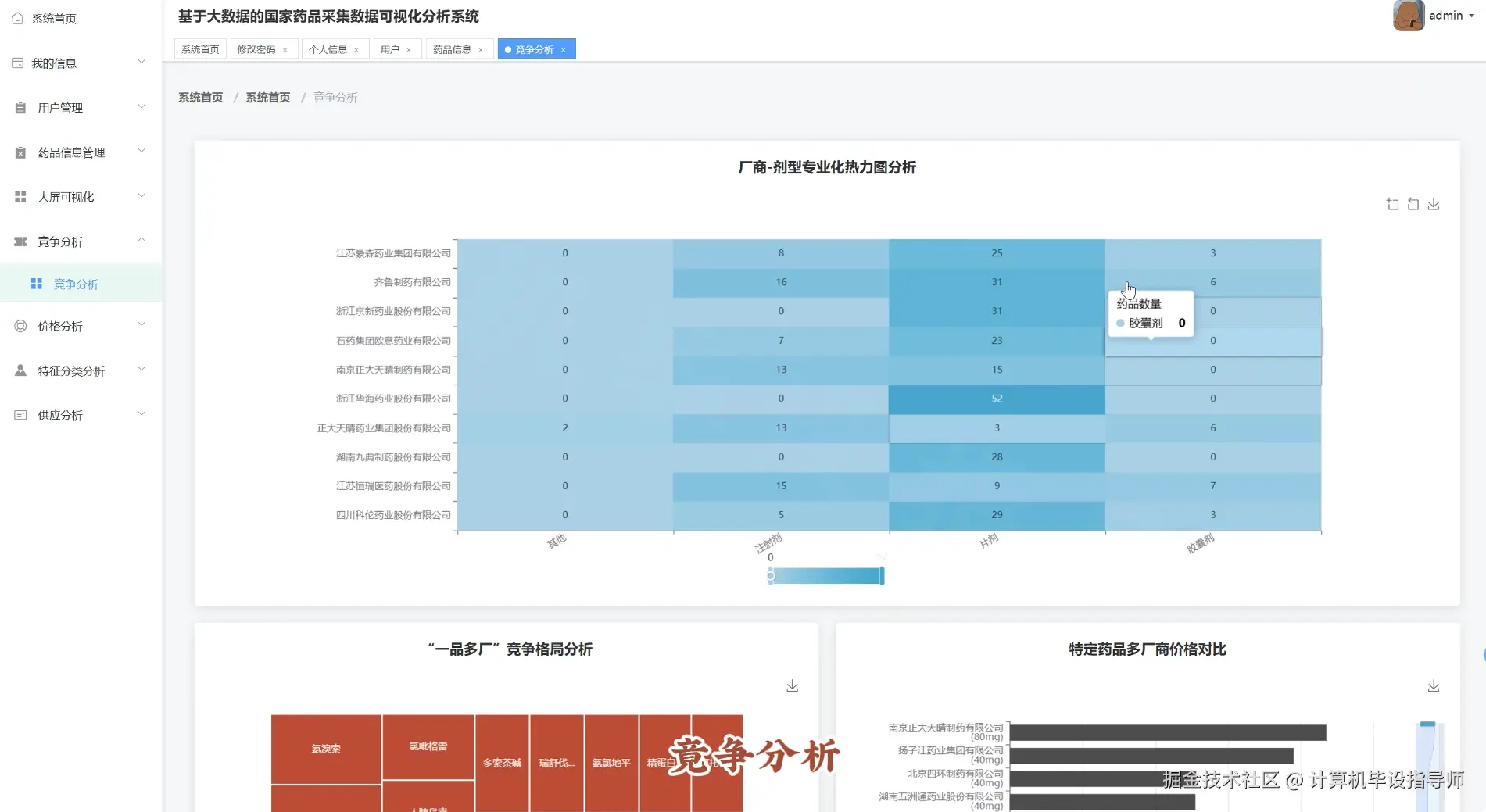
Task: Save the 特定药品多厂商价格对比 chart image
Action: pos(1434,685)
